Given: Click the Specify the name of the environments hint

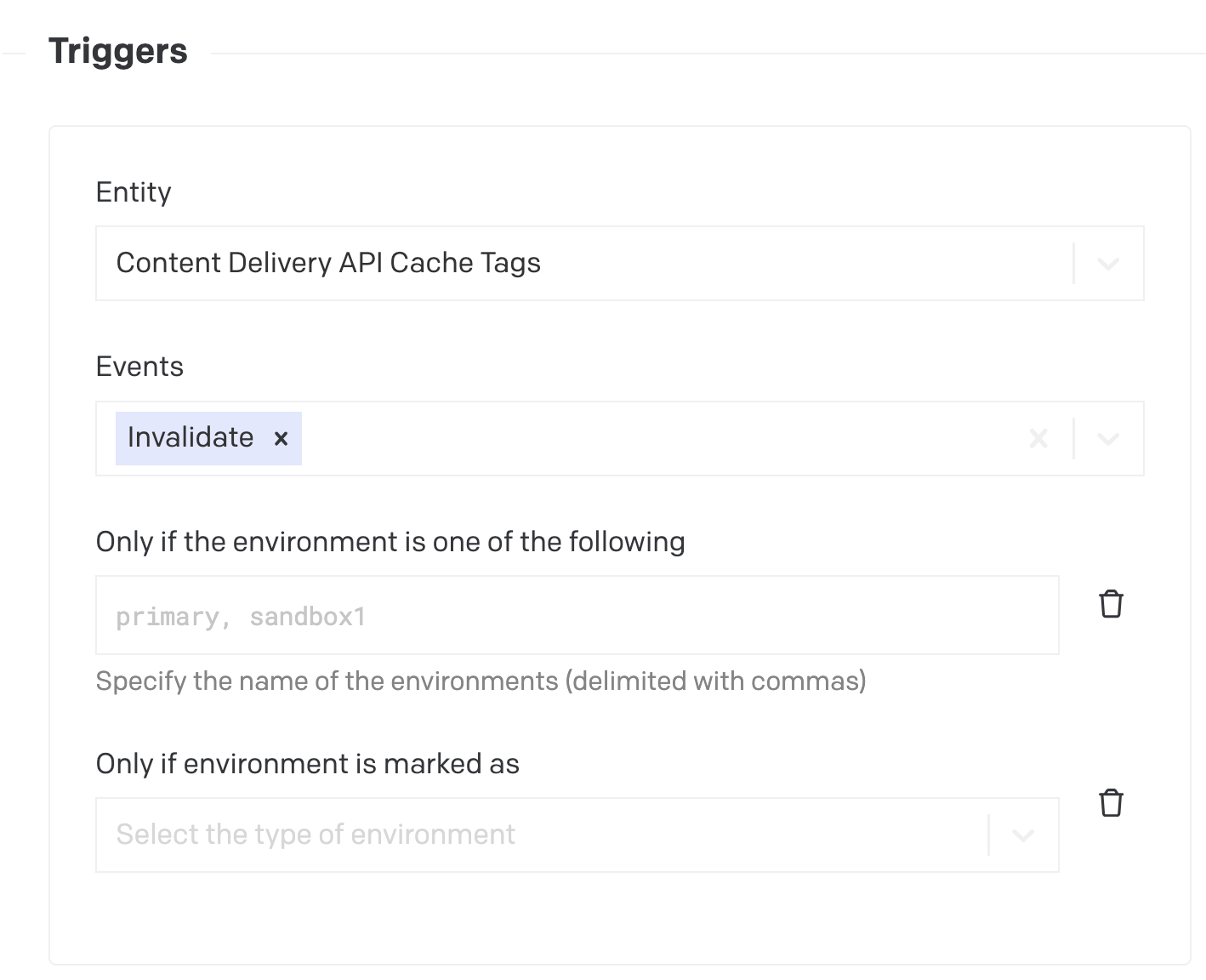Looking at the screenshot, I should tap(481, 681).
